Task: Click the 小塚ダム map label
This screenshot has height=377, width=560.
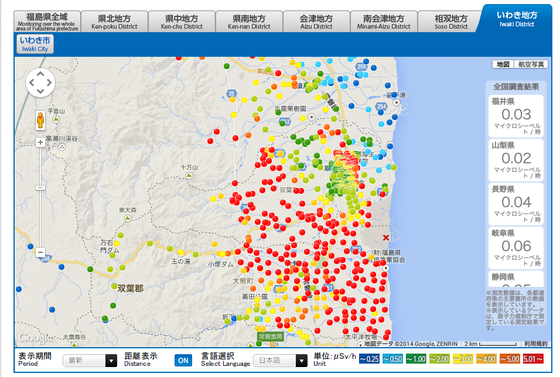Action: [x=221, y=265]
